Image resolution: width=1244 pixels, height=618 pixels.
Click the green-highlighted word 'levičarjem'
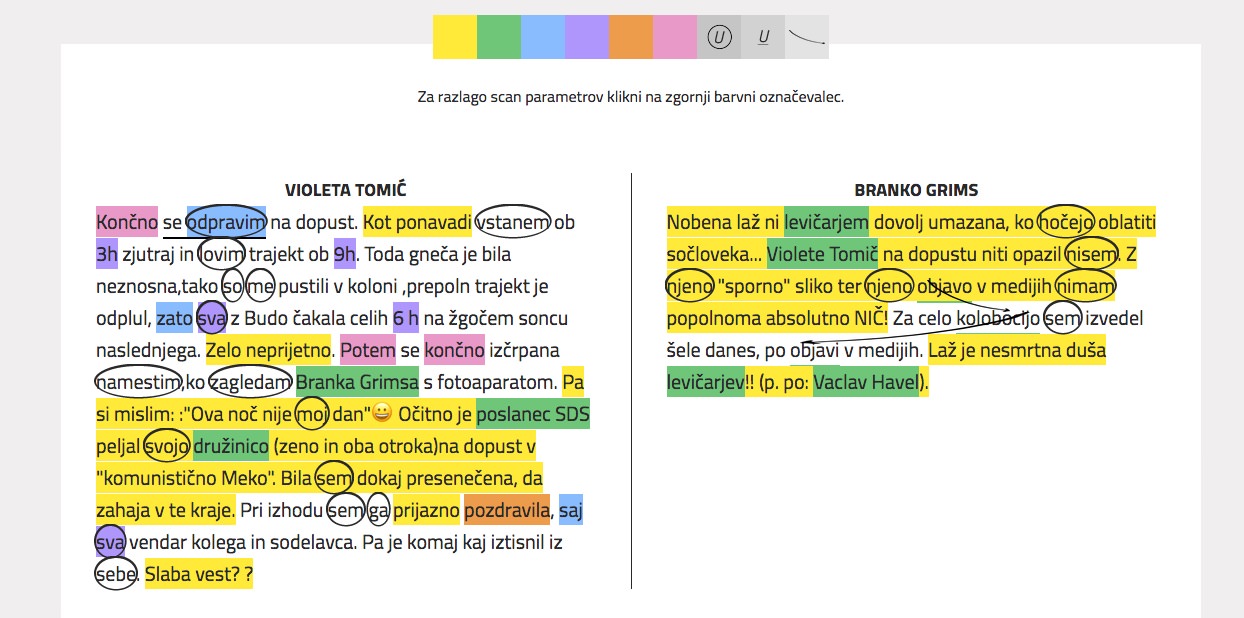[x=826, y=222]
